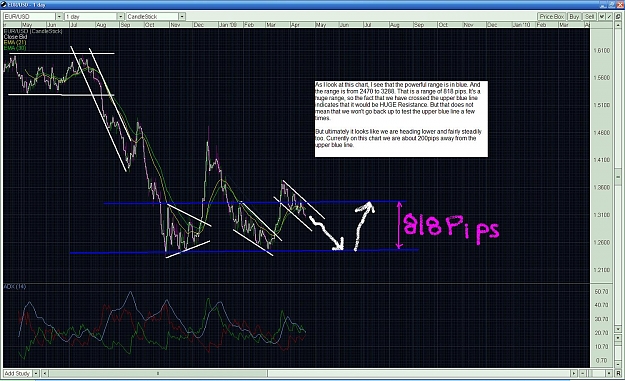Click the zoom-out minus button at bottom right

pos(582,373)
